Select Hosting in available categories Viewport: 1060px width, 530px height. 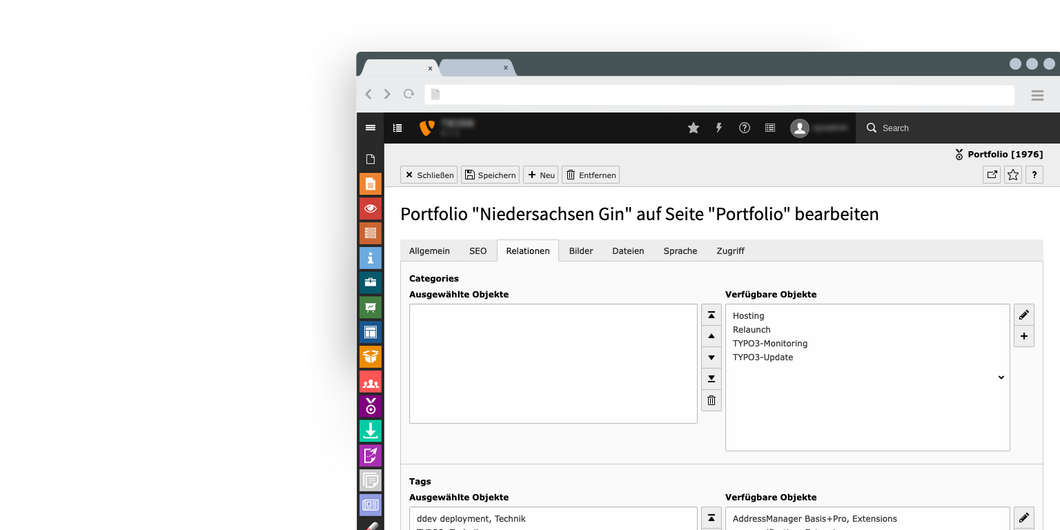click(748, 316)
